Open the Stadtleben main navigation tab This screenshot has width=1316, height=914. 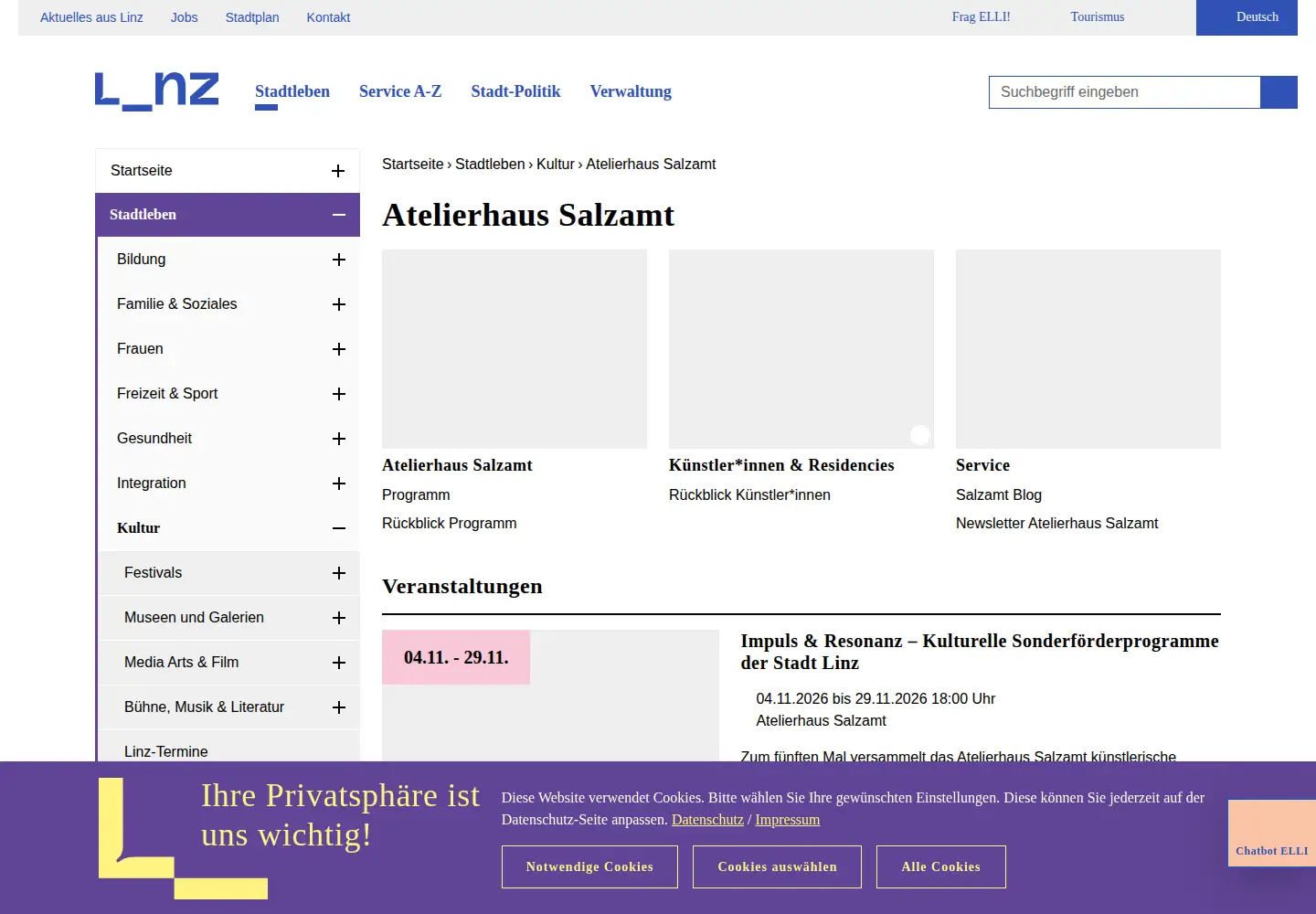292,91
